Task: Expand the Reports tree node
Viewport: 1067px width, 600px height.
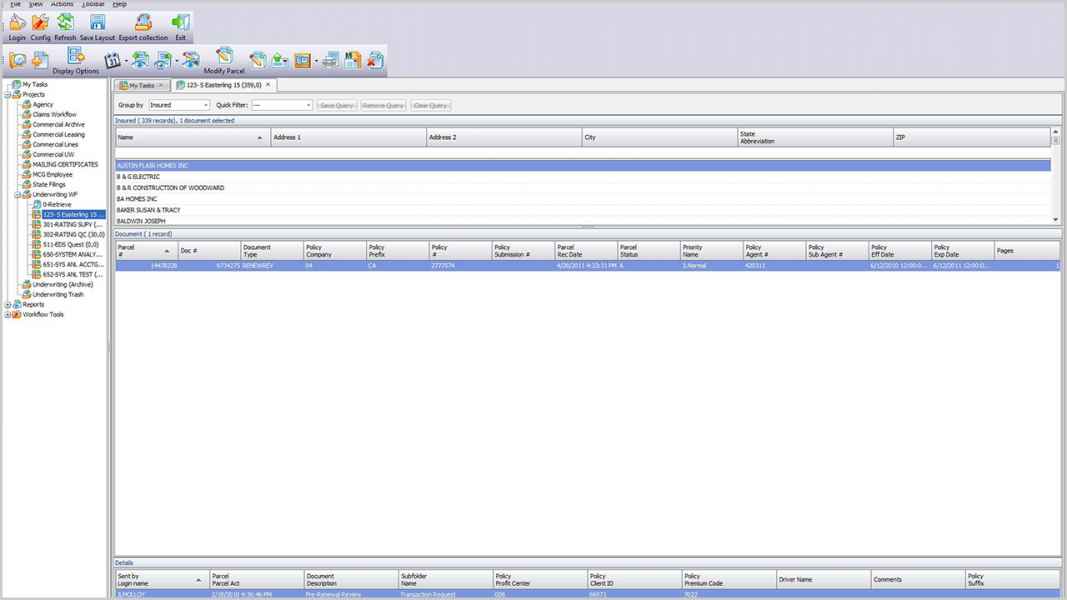Action: [8, 305]
